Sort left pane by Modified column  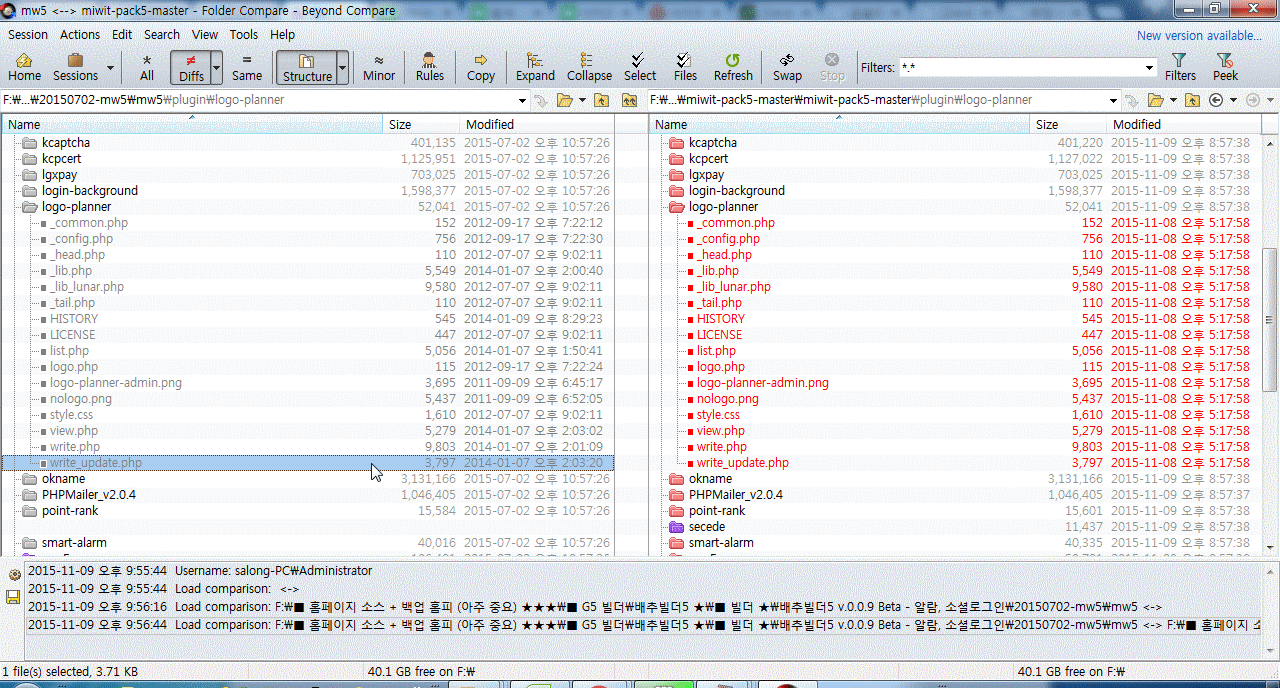(x=537, y=125)
